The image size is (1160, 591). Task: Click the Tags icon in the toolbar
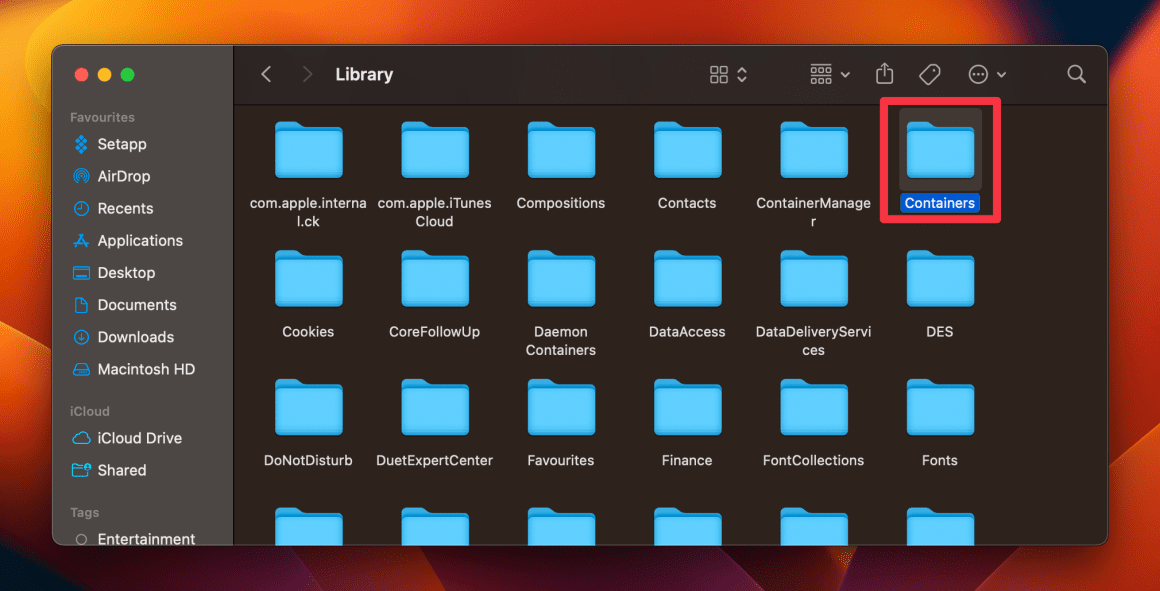tap(929, 73)
